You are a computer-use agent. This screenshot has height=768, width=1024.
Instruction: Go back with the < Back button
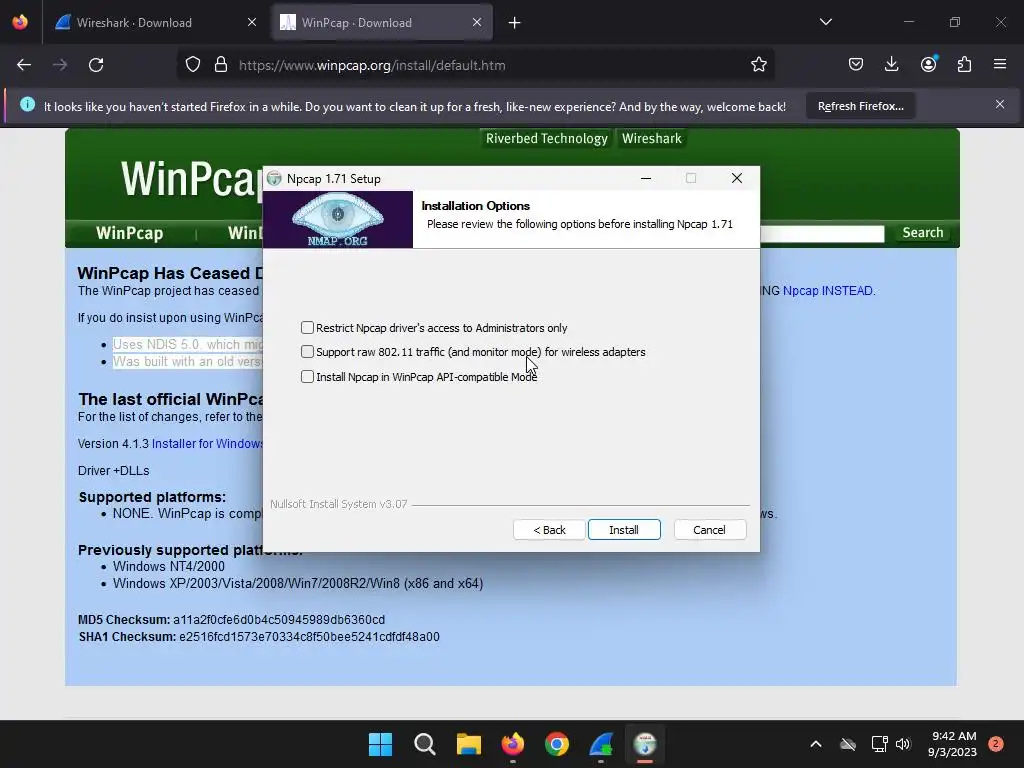(x=549, y=530)
